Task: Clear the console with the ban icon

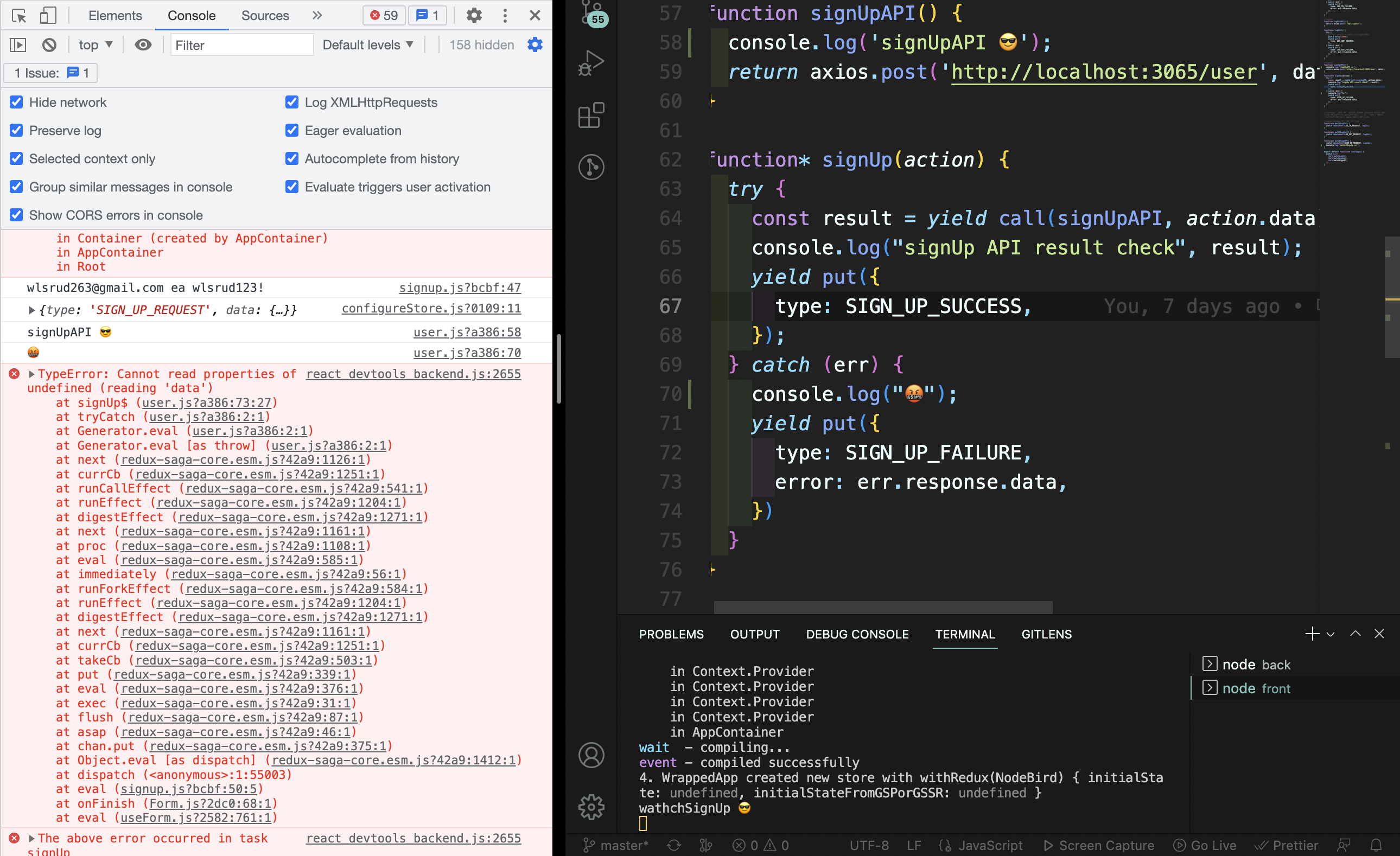Action: click(49, 45)
